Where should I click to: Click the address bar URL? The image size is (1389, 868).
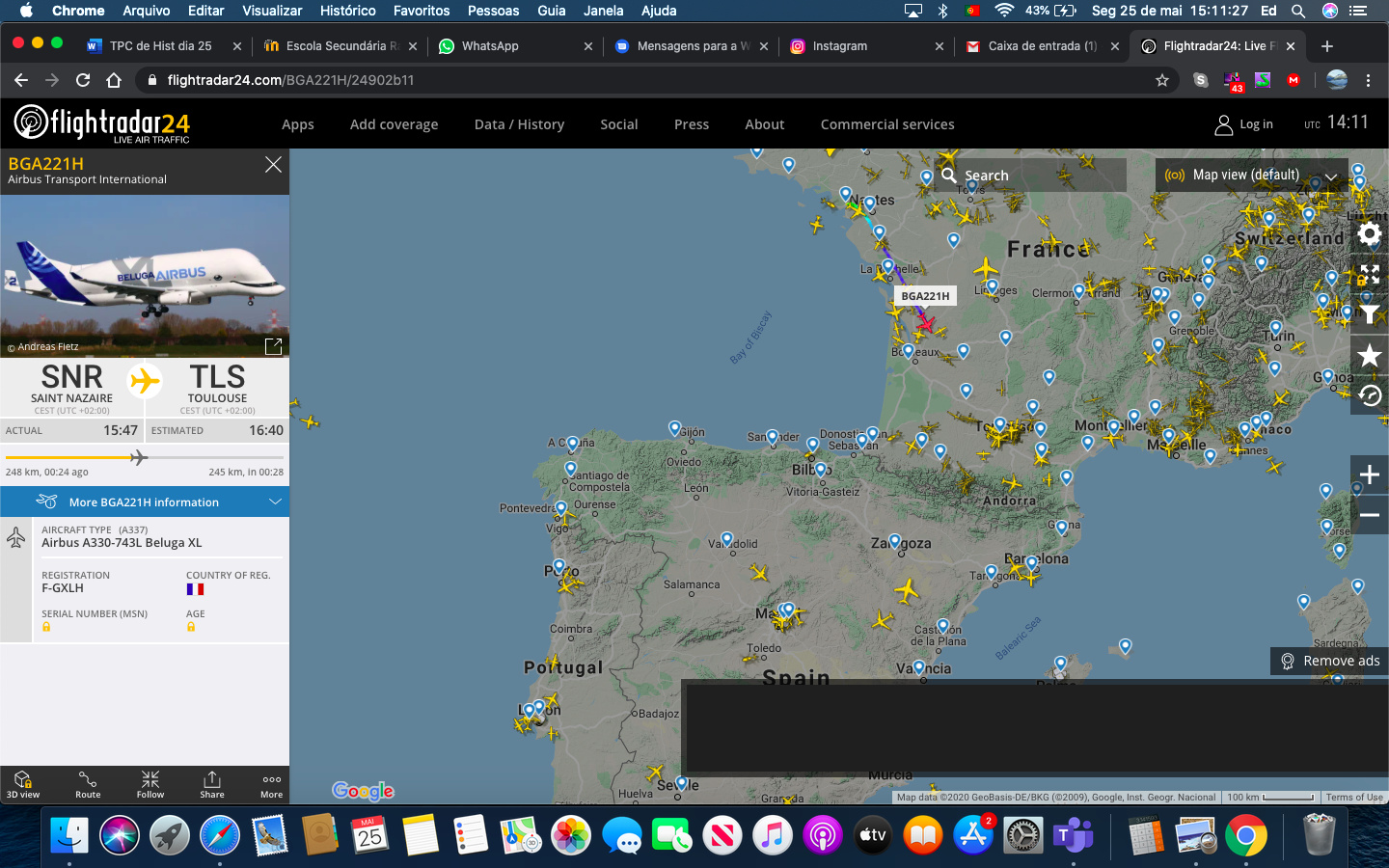coord(290,80)
